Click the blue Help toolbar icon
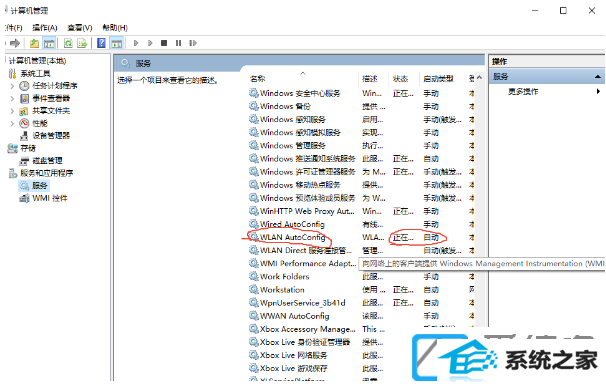Viewport: 606px width, 387px height. (101, 43)
